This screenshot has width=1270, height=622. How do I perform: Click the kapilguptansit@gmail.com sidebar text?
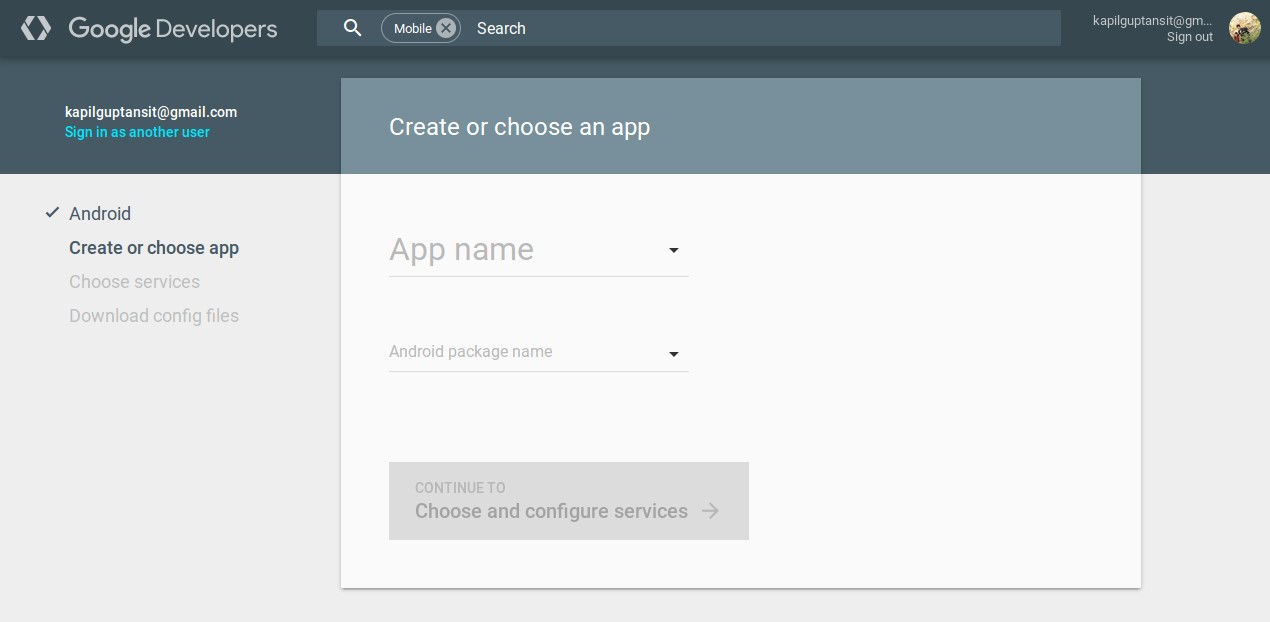[151, 112]
